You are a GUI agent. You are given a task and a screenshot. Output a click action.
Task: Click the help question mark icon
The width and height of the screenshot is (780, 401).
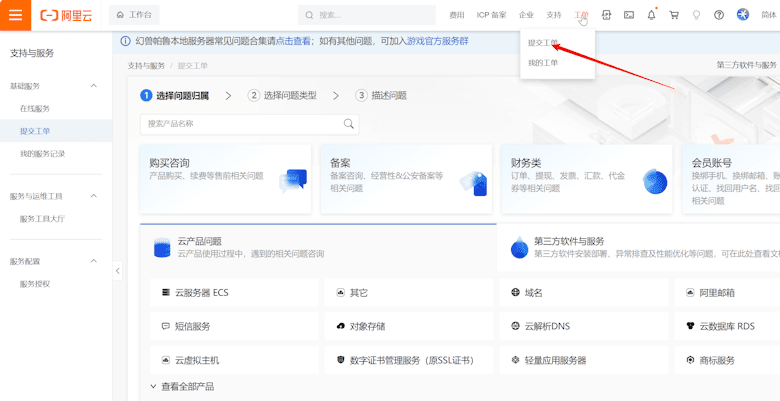click(x=719, y=15)
